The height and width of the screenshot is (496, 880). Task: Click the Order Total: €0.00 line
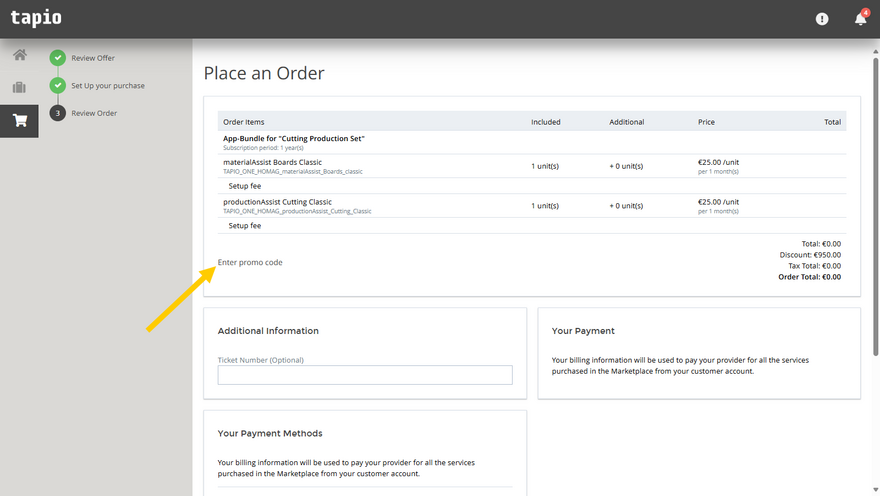point(809,277)
